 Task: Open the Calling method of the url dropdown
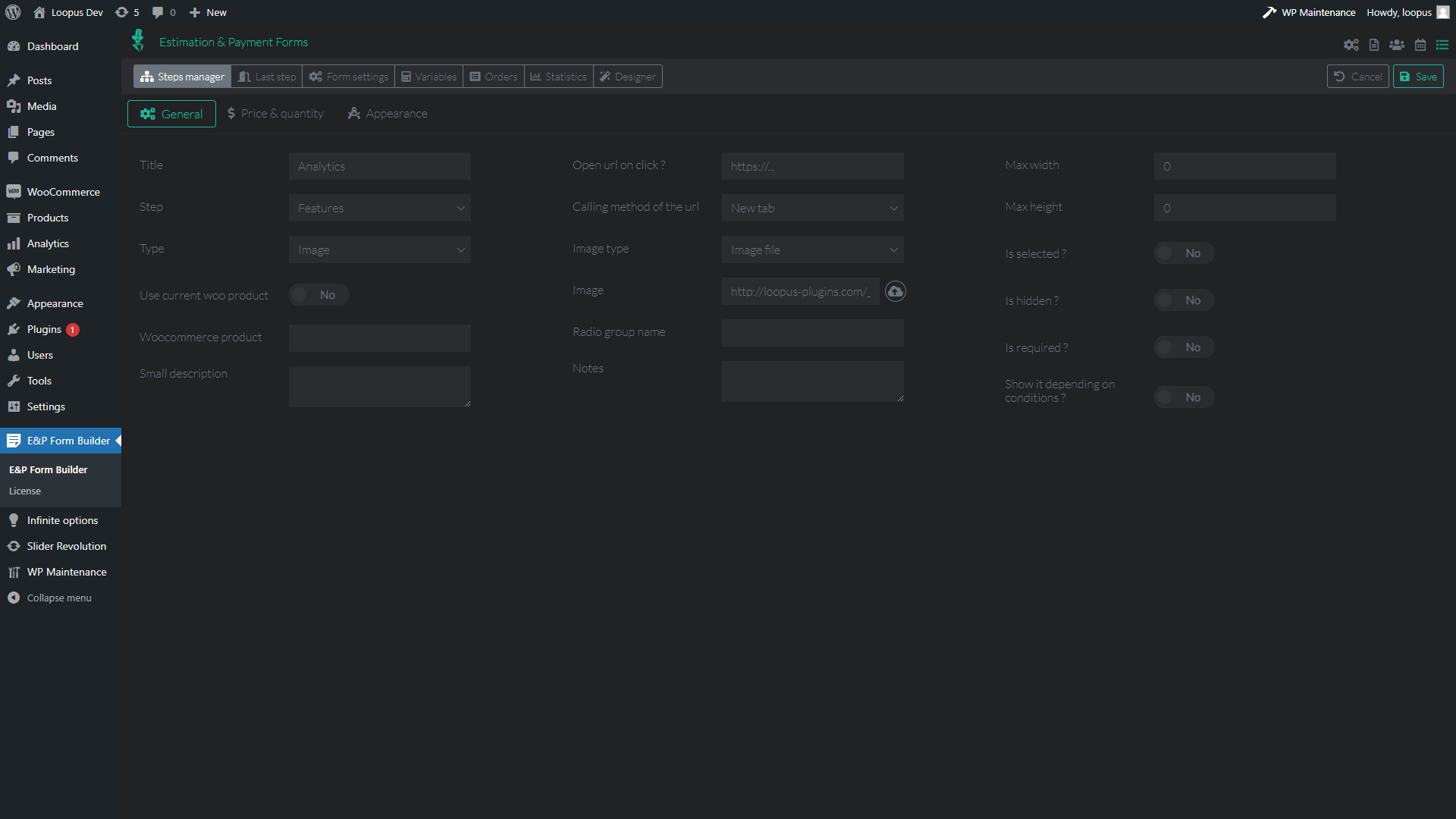pos(812,208)
